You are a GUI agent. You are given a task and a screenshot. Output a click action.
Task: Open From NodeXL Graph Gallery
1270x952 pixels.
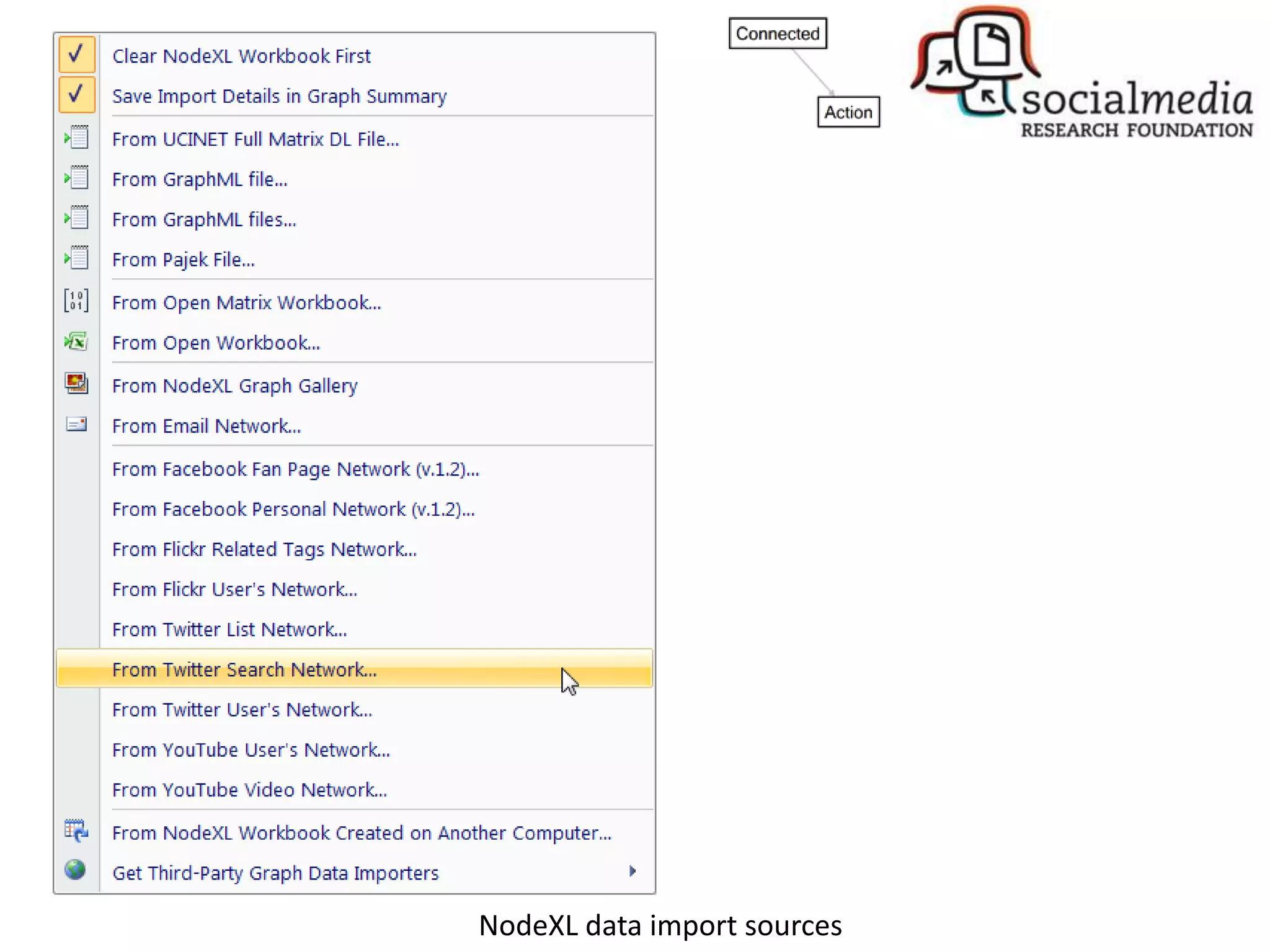(x=235, y=386)
